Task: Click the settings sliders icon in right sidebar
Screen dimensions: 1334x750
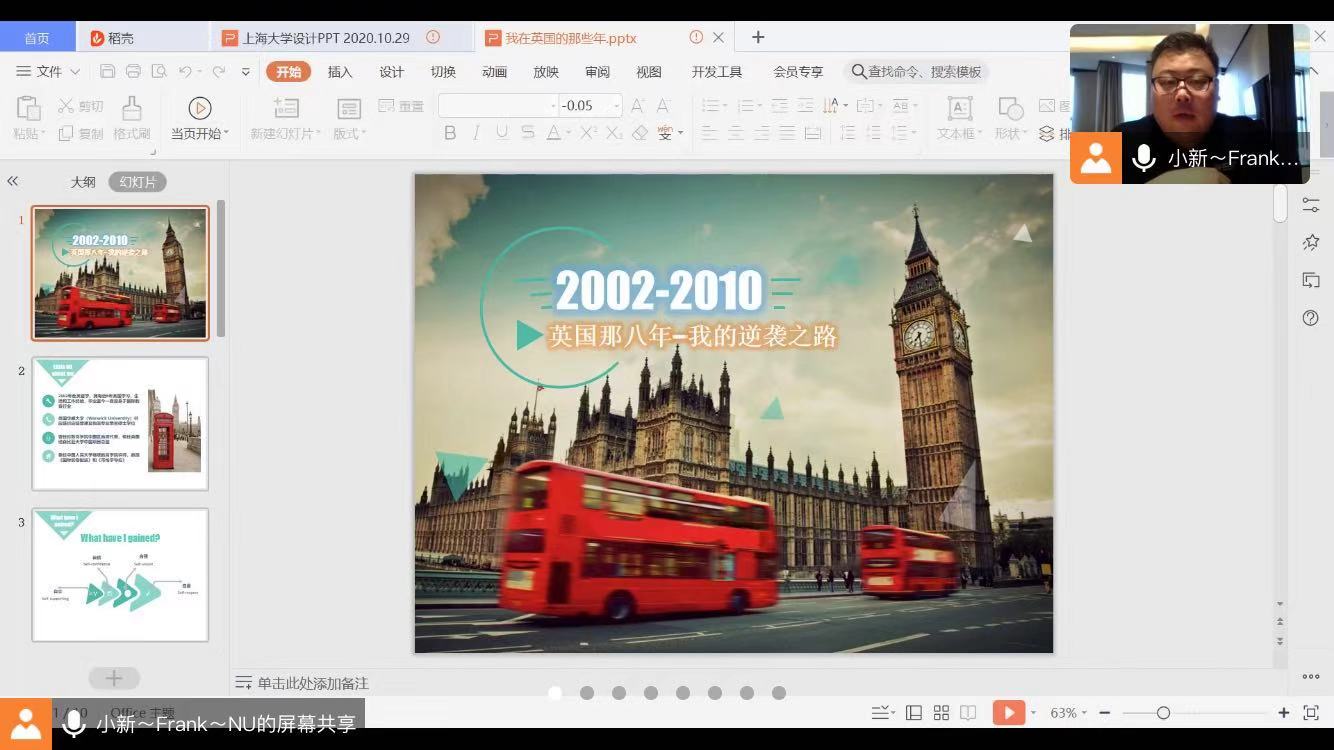Action: pos(1311,204)
